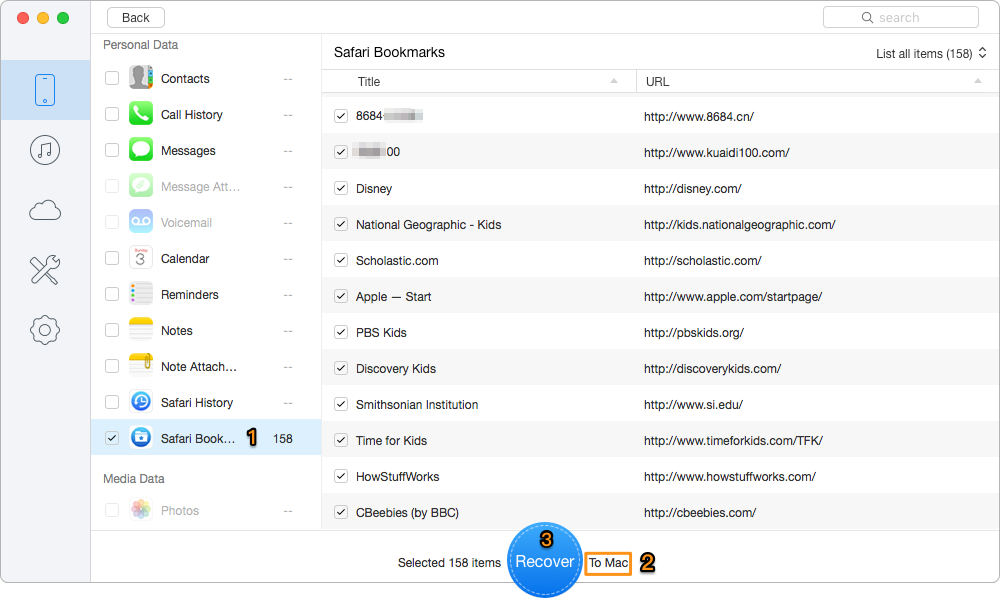Click the Contacts app icon
This screenshot has width=1000, height=608.
point(141,78)
